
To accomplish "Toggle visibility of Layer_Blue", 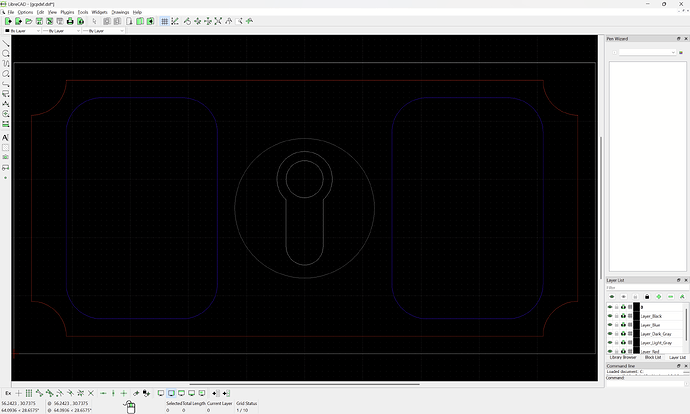I will pos(610,325).
